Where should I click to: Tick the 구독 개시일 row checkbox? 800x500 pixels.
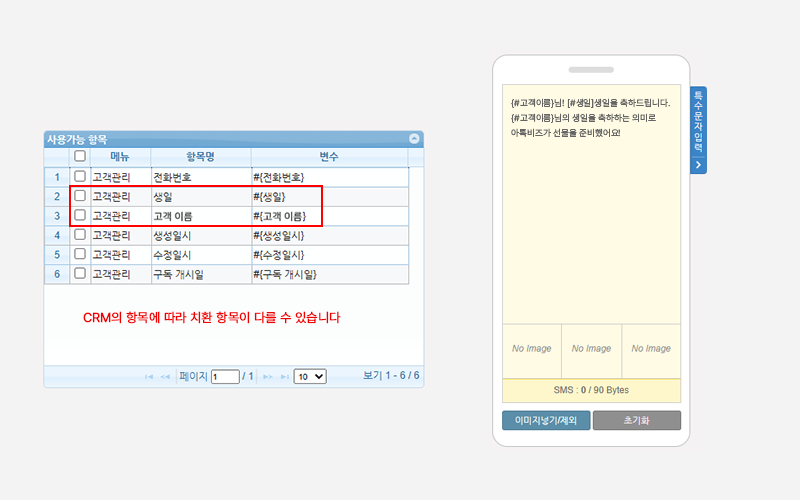click(x=80, y=273)
